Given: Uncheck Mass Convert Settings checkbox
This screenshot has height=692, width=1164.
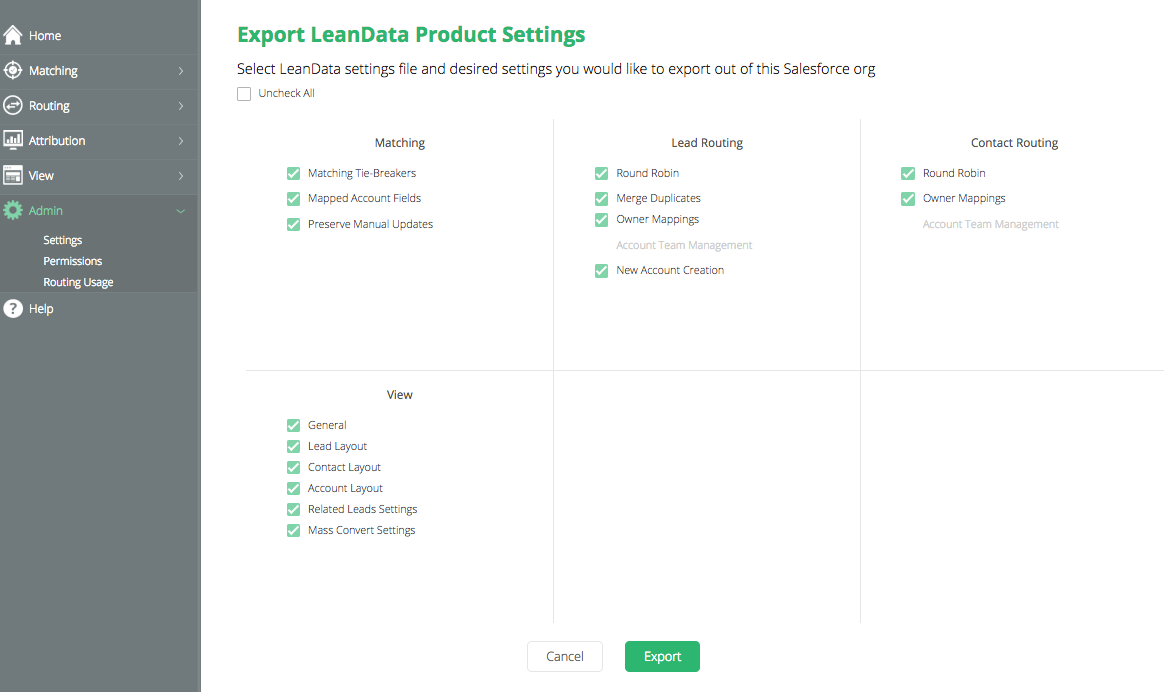Looking at the screenshot, I should pos(293,530).
